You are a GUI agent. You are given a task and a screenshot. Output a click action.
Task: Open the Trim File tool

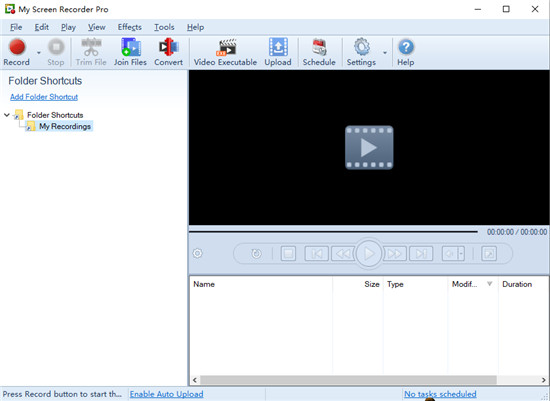tap(91, 52)
